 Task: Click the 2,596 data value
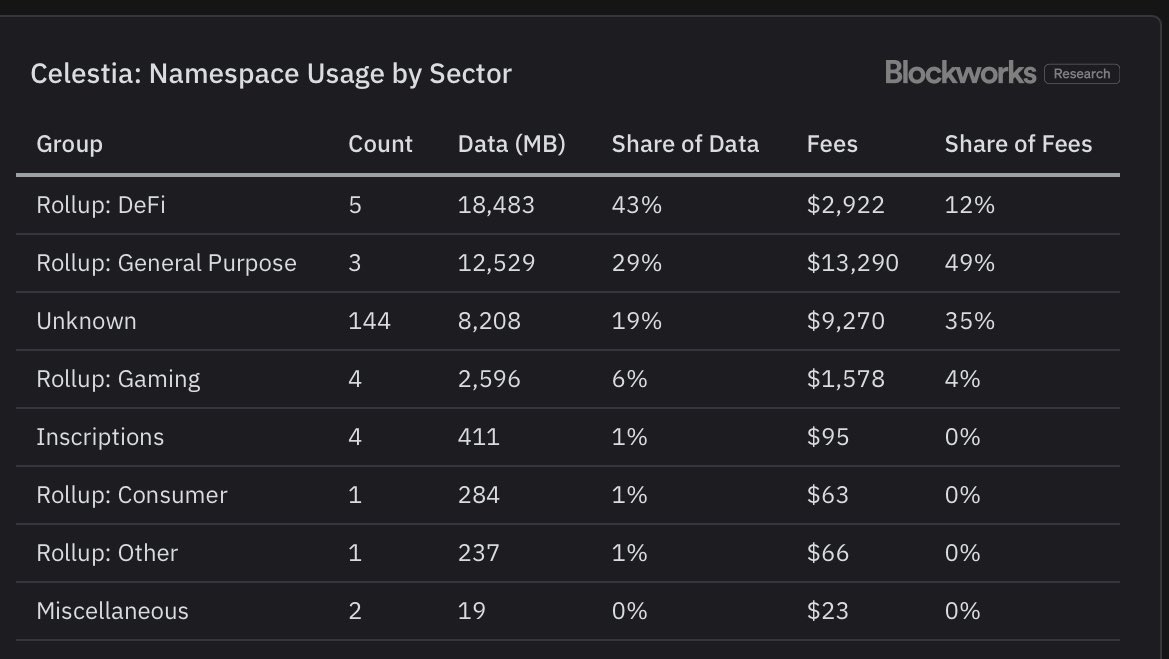coord(489,379)
